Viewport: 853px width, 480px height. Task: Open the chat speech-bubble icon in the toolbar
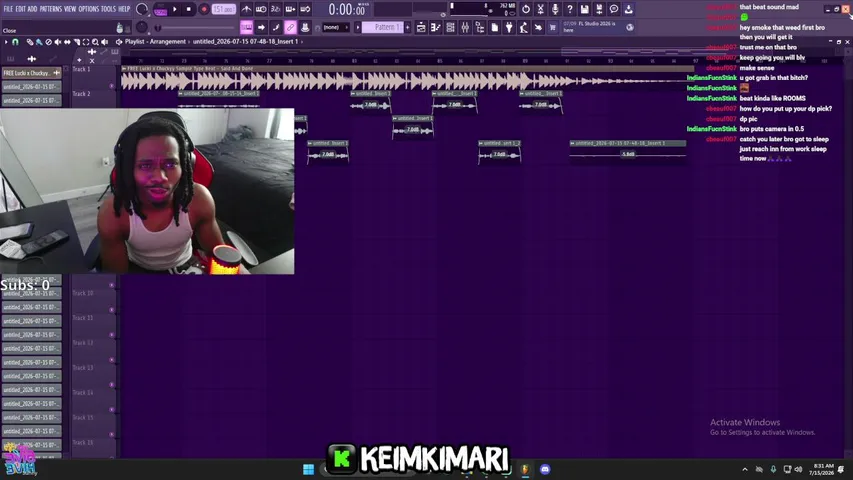coord(614,9)
